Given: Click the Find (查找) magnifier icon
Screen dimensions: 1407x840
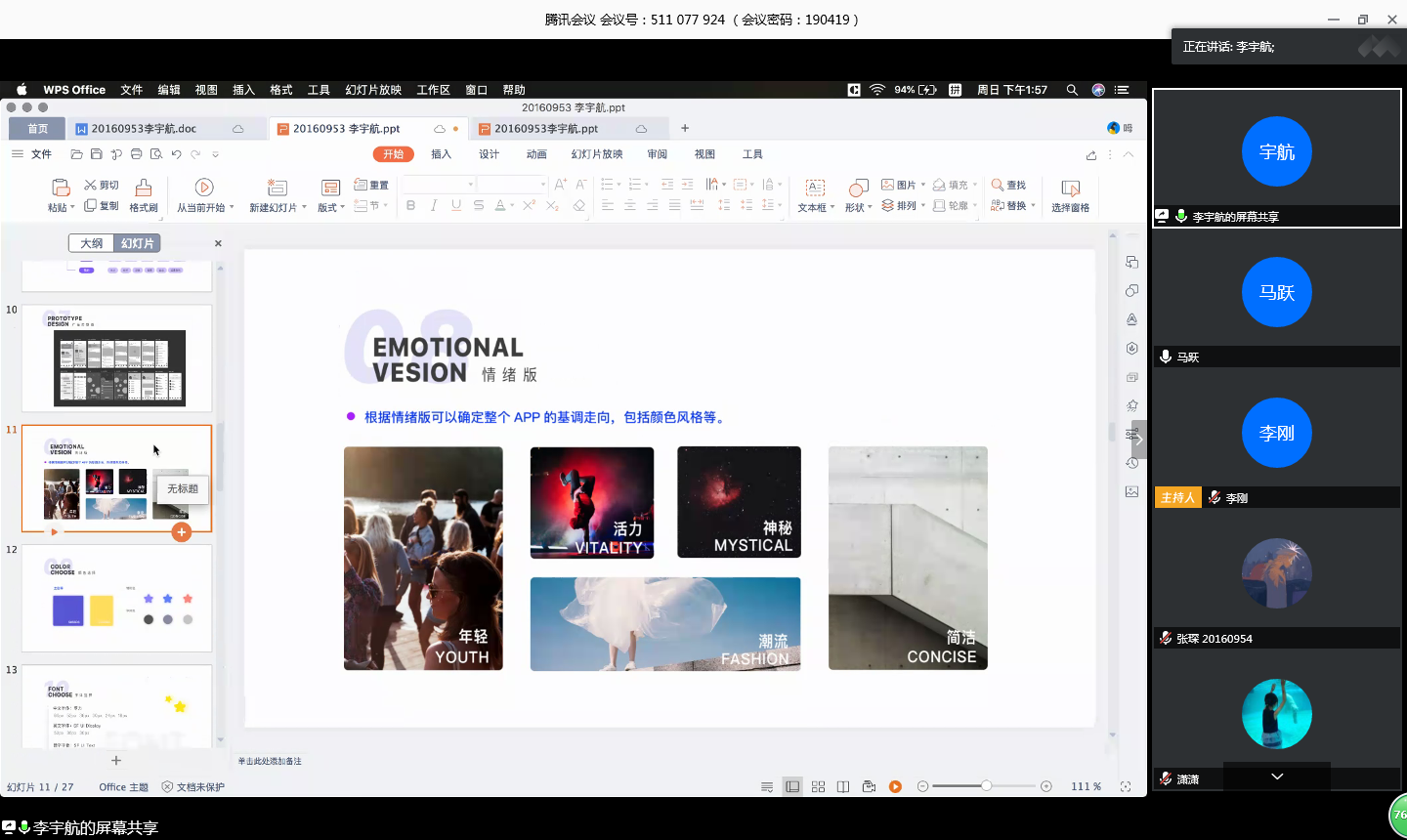Looking at the screenshot, I should click(998, 185).
